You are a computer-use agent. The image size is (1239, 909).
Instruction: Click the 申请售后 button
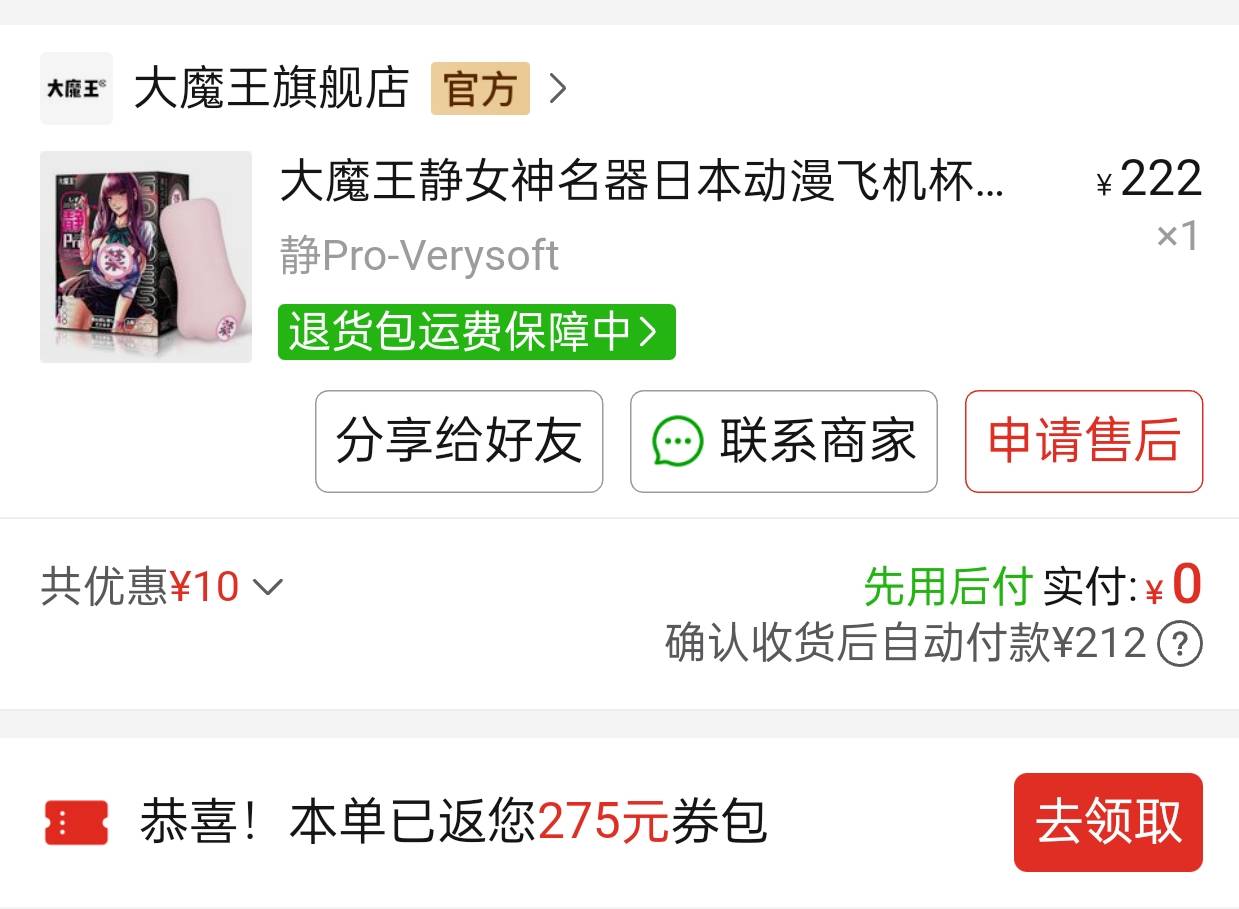click(1084, 441)
